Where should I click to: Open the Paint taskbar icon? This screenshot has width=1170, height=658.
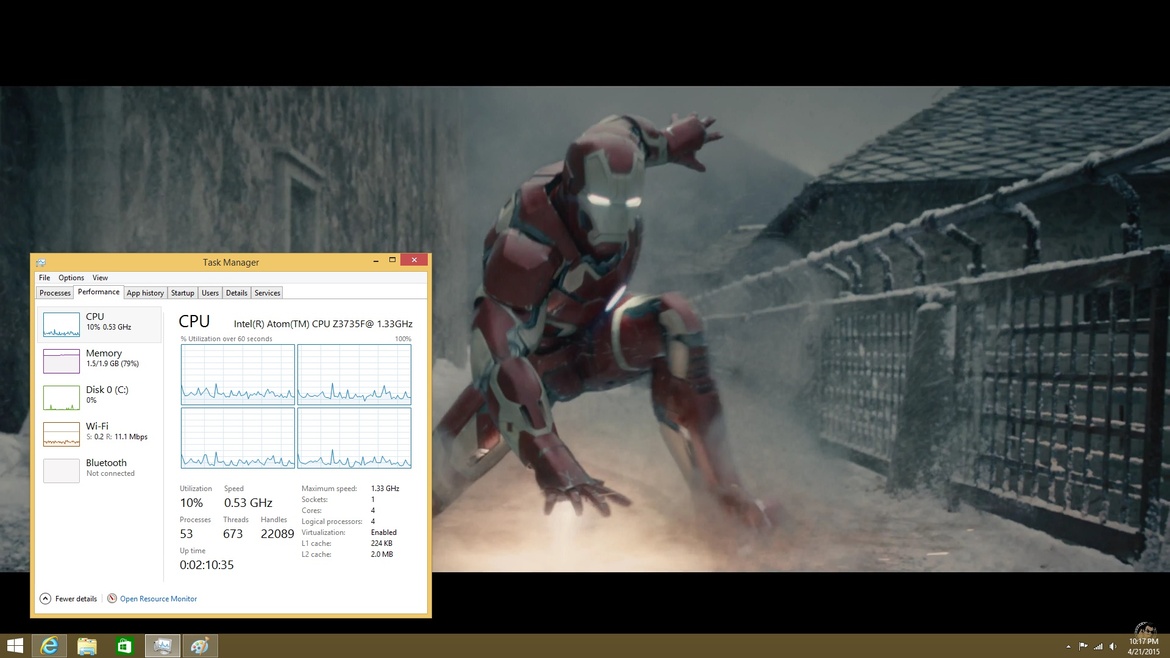199,646
